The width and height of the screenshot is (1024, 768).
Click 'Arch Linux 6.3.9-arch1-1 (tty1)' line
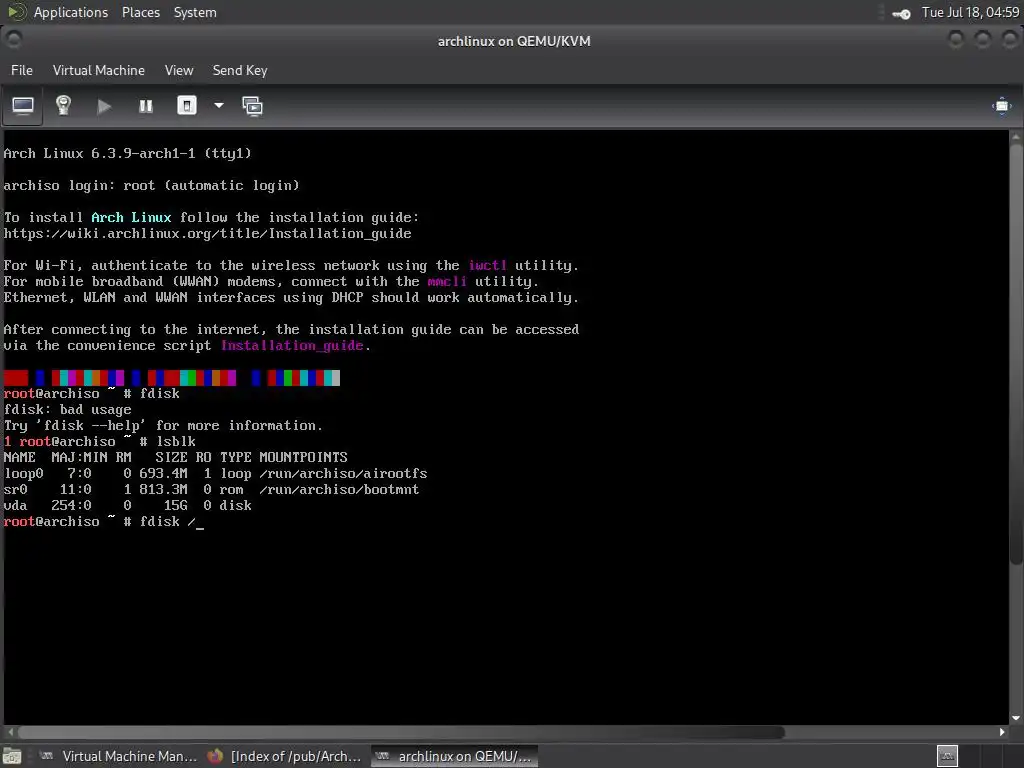pos(127,153)
